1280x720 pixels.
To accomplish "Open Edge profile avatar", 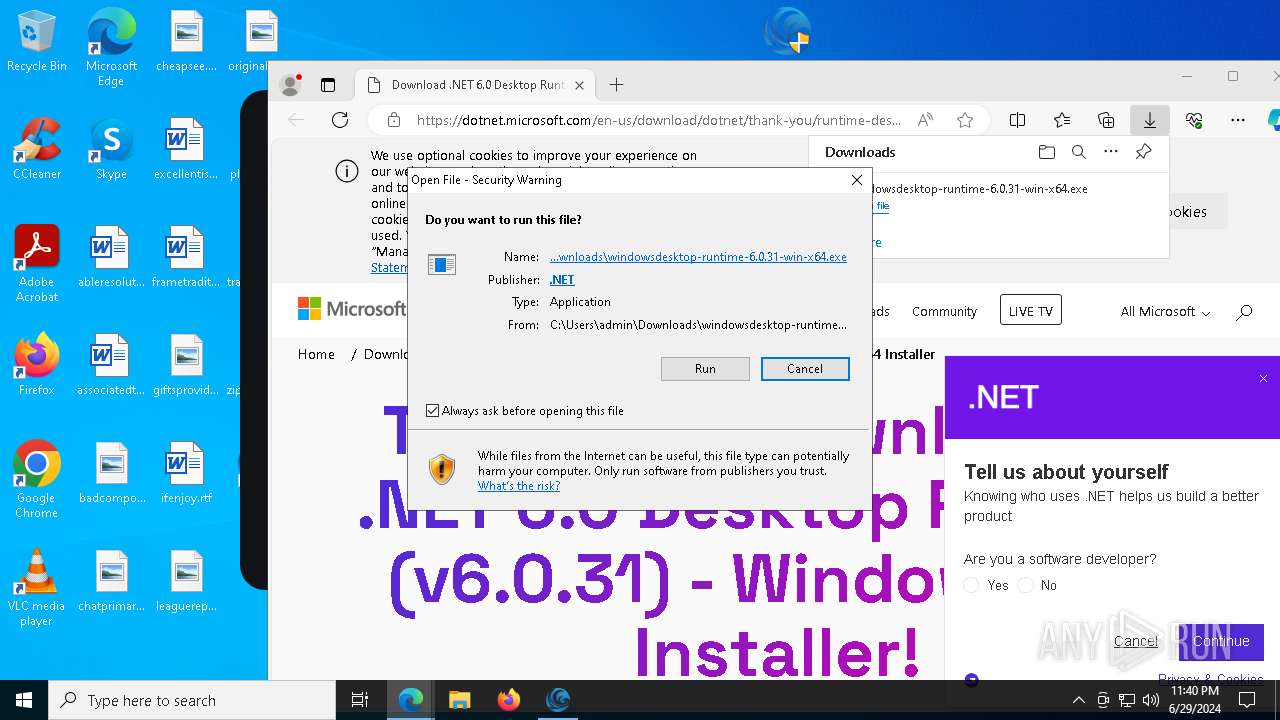I will coord(291,85).
